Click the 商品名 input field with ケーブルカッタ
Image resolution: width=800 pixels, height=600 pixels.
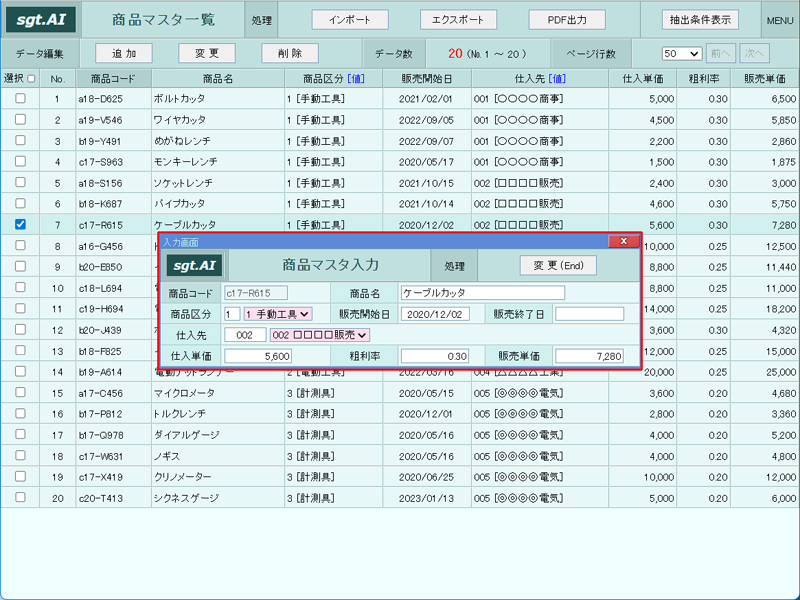[x=483, y=293]
